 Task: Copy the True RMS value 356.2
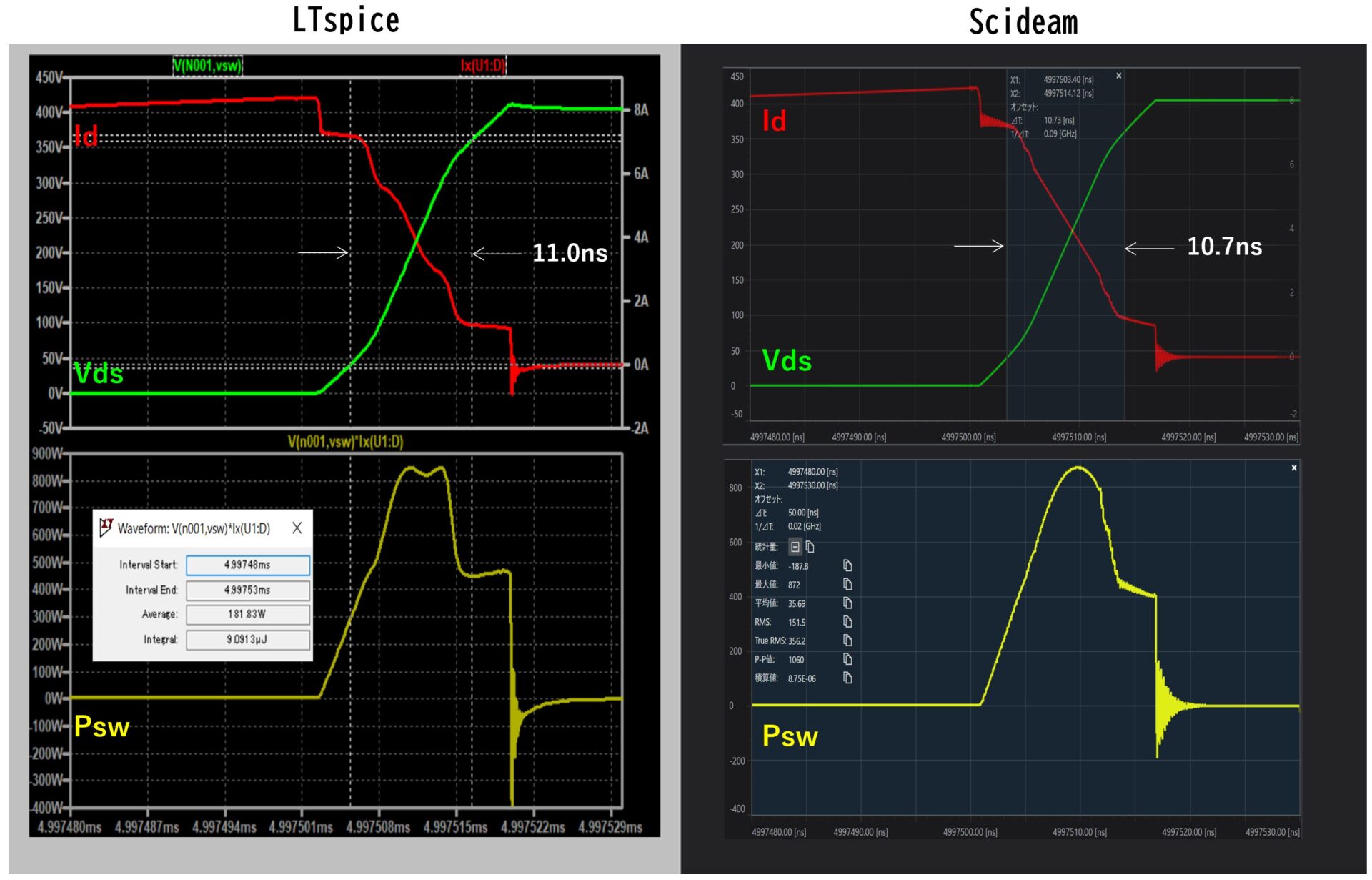click(x=847, y=640)
